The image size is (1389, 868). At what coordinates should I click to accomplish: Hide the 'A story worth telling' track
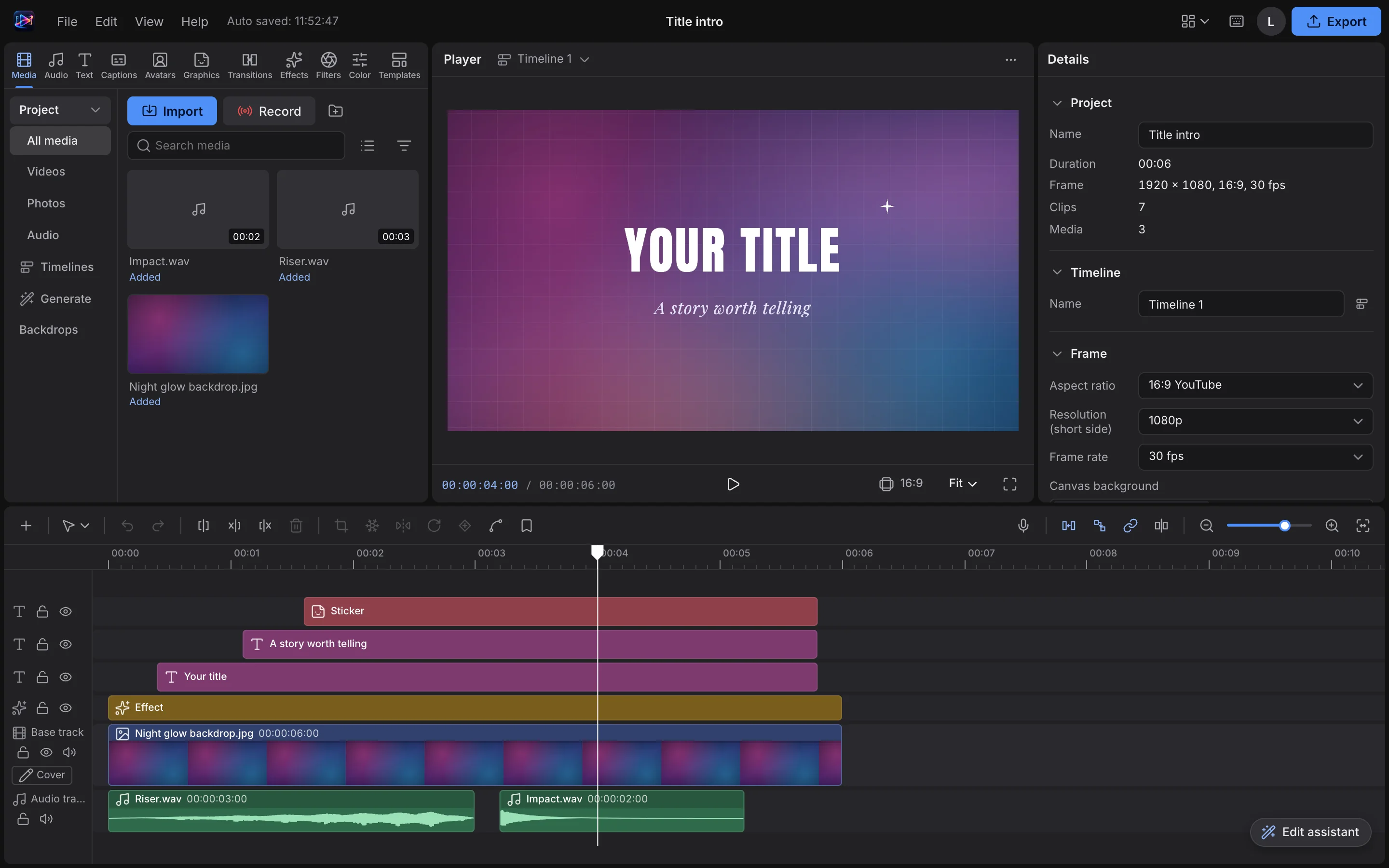(66, 644)
